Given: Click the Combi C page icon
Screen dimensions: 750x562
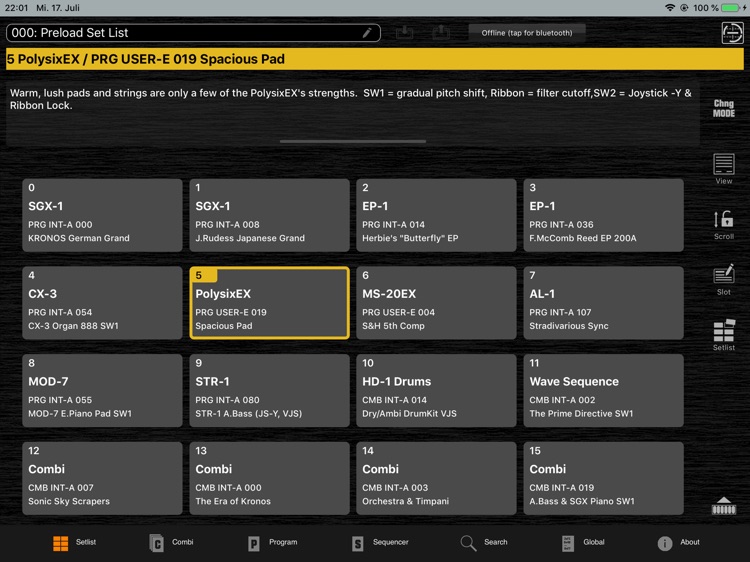Looking at the screenshot, I should point(156,543).
